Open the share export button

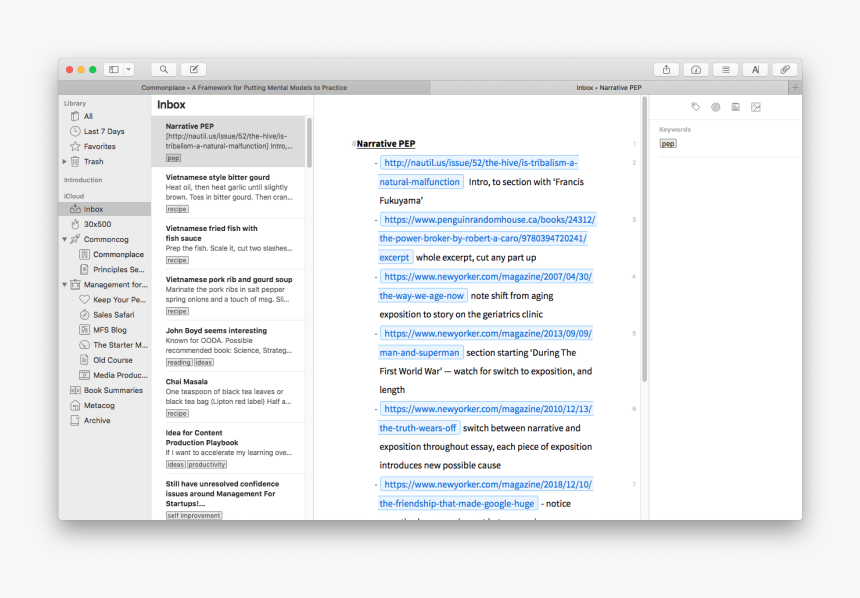click(666, 70)
